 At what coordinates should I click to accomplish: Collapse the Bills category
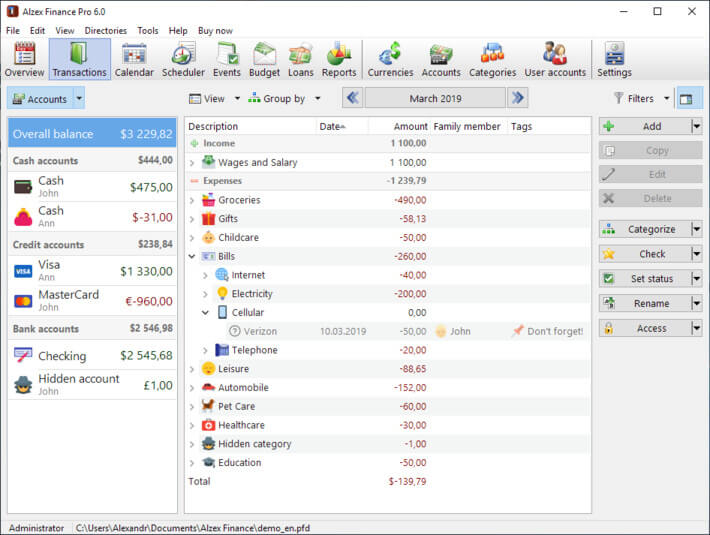coord(192,257)
